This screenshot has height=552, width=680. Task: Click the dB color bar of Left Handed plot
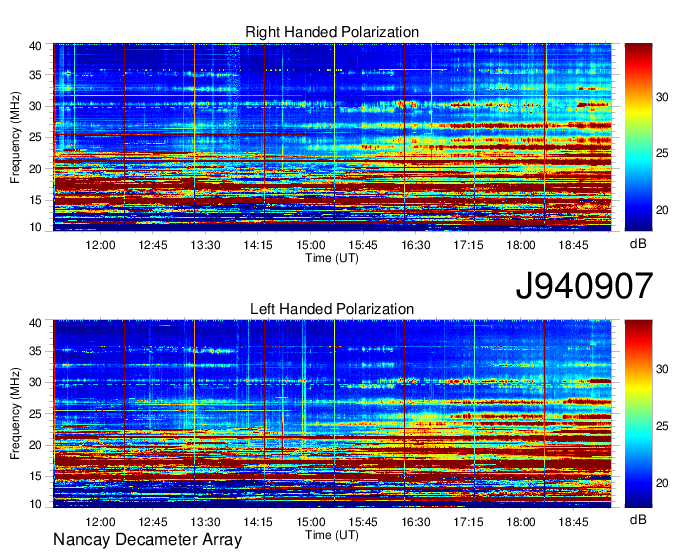pyautogui.click(x=638, y=414)
